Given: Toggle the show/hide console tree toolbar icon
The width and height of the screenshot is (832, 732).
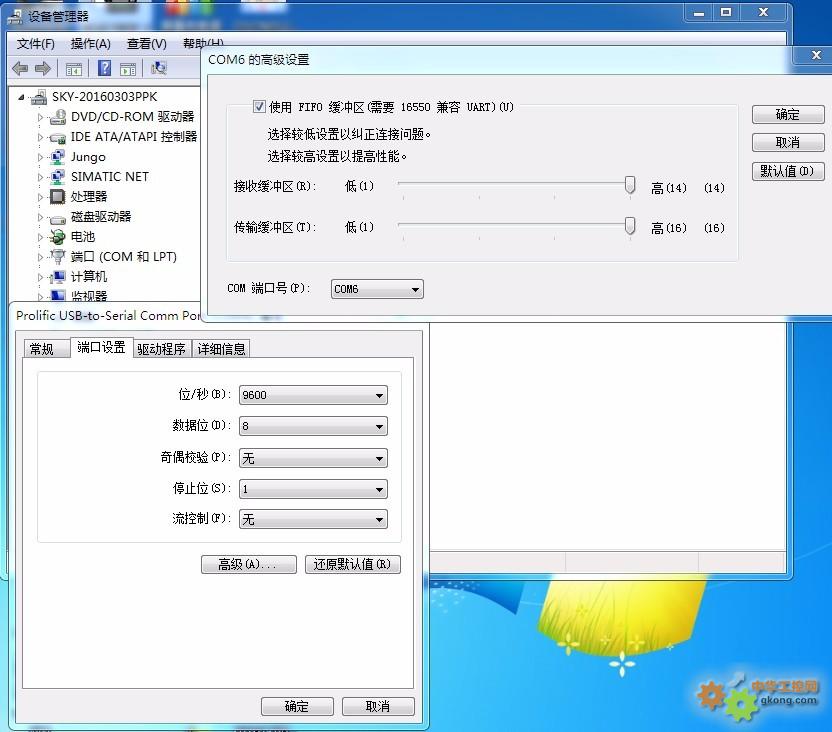Looking at the screenshot, I should [x=74, y=68].
